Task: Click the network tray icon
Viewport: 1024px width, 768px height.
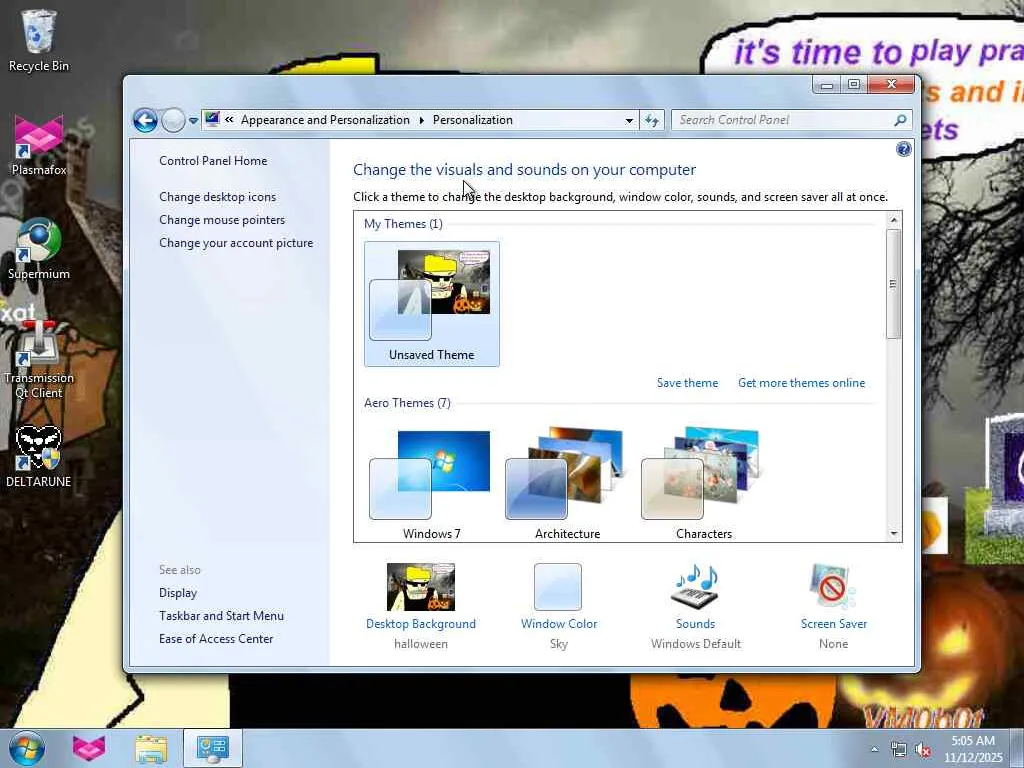Action: click(899, 750)
